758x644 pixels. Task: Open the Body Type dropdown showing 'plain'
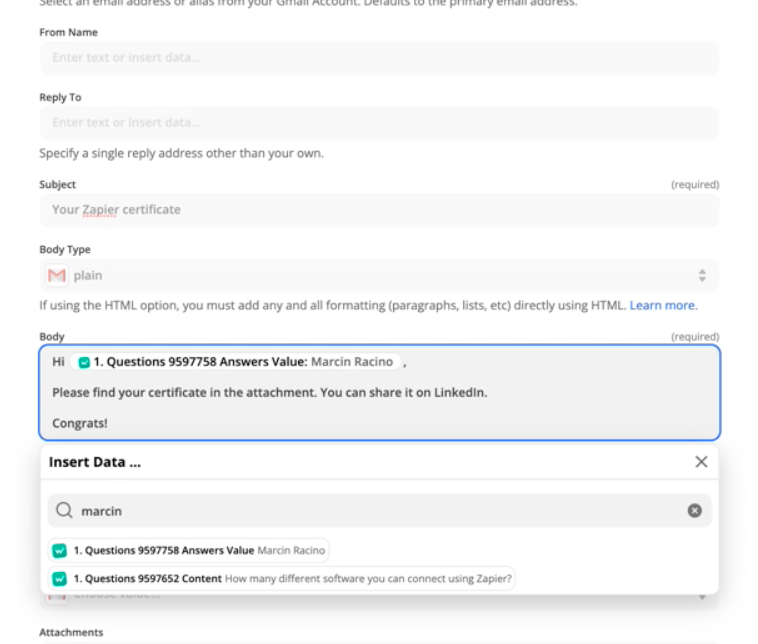(x=379, y=275)
